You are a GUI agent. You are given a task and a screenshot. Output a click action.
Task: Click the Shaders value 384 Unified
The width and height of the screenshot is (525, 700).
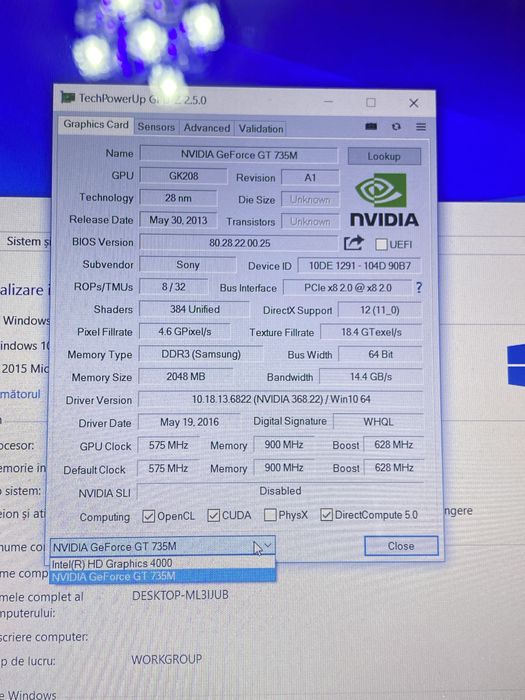[195, 309]
